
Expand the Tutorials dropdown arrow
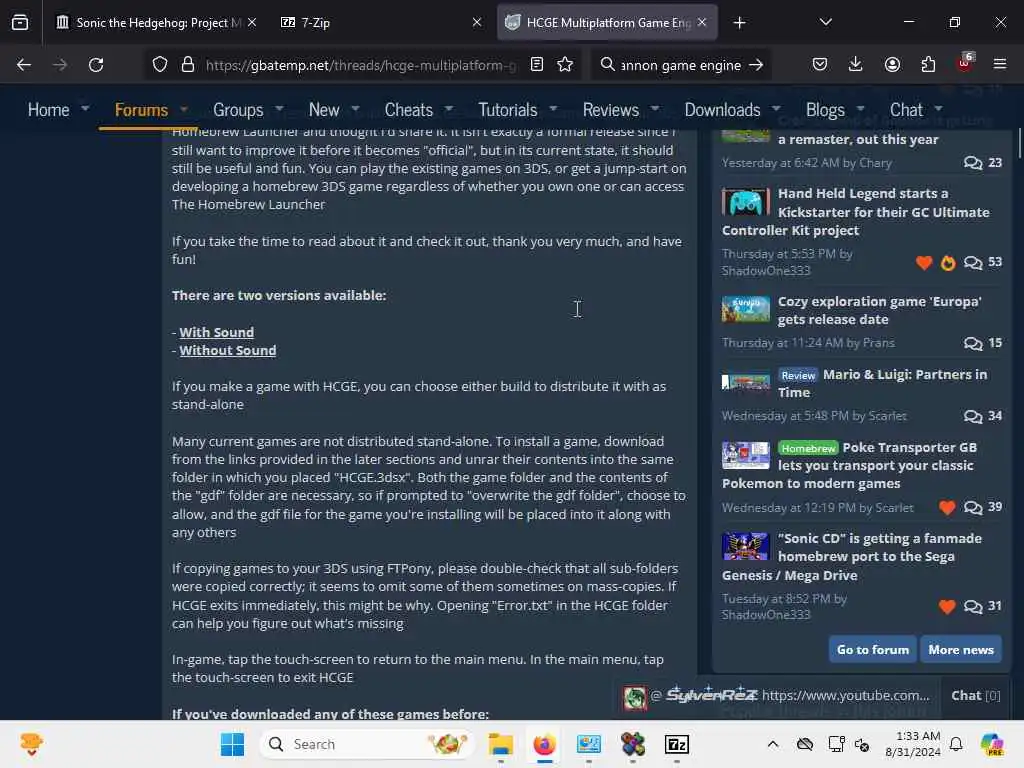click(553, 108)
